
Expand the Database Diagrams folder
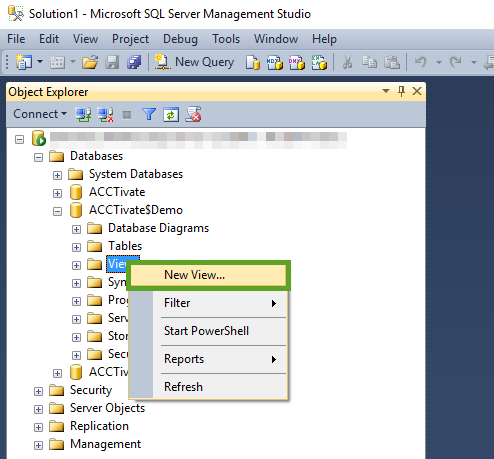(76, 229)
